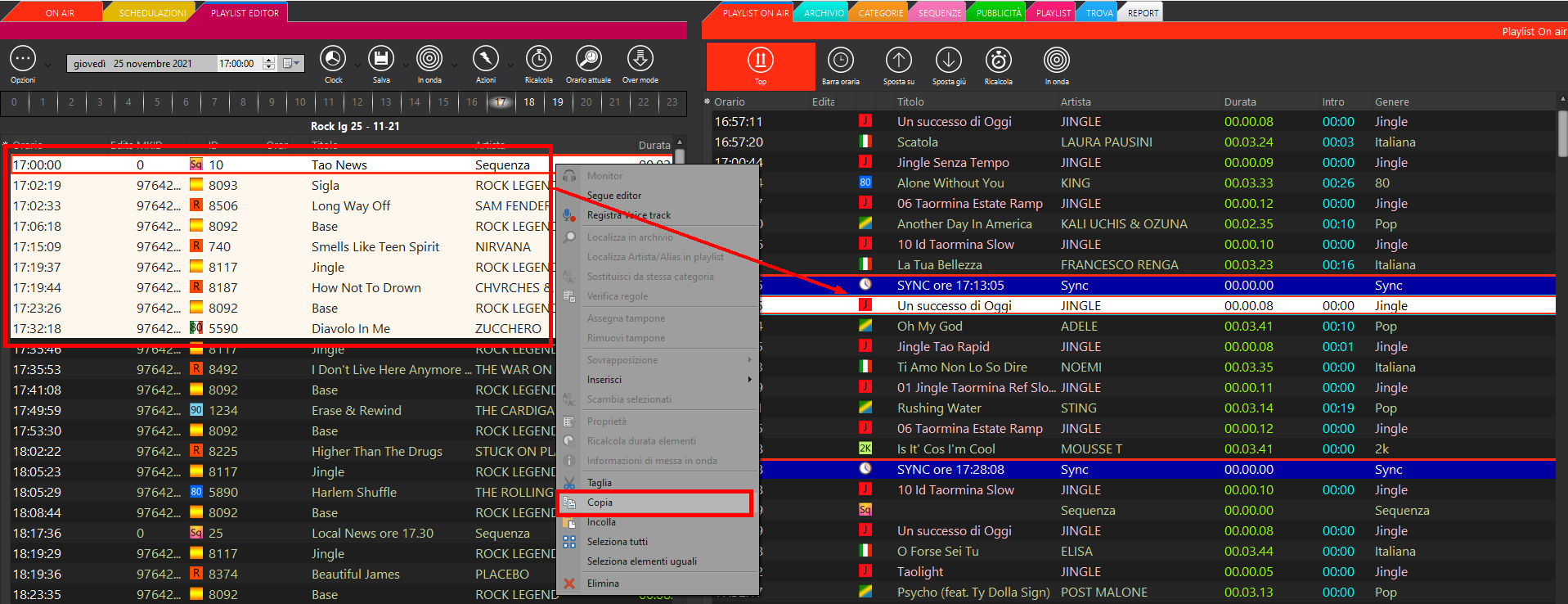Expand the Salva dropdown arrow

pos(405,65)
